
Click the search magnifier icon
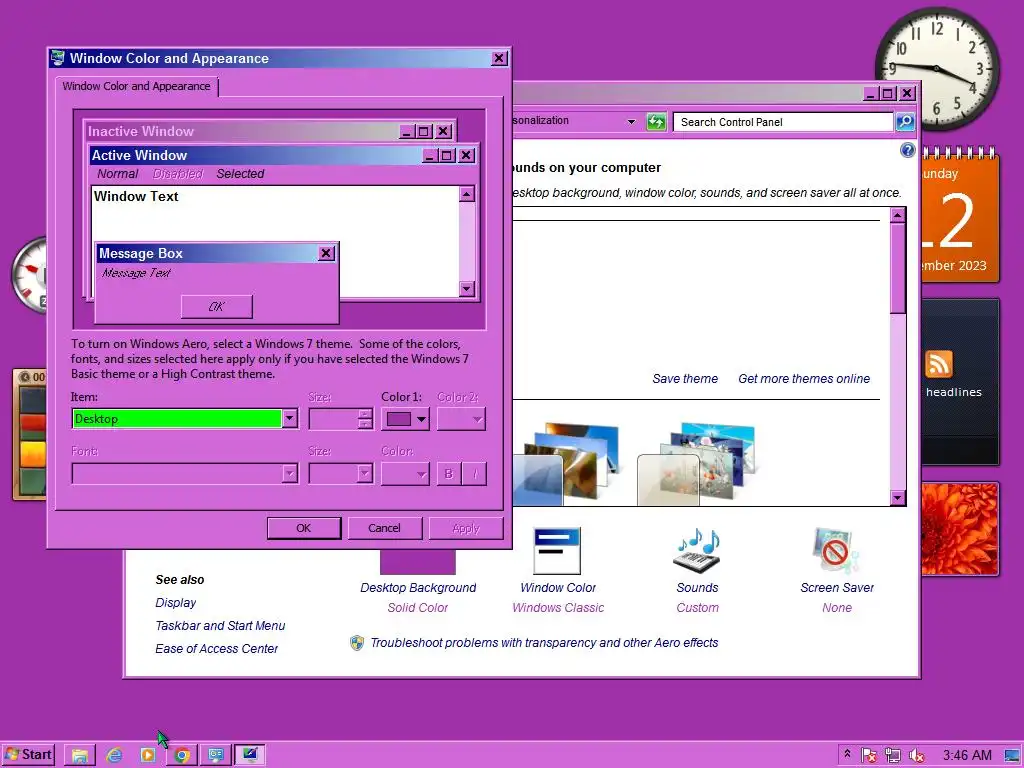click(905, 122)
